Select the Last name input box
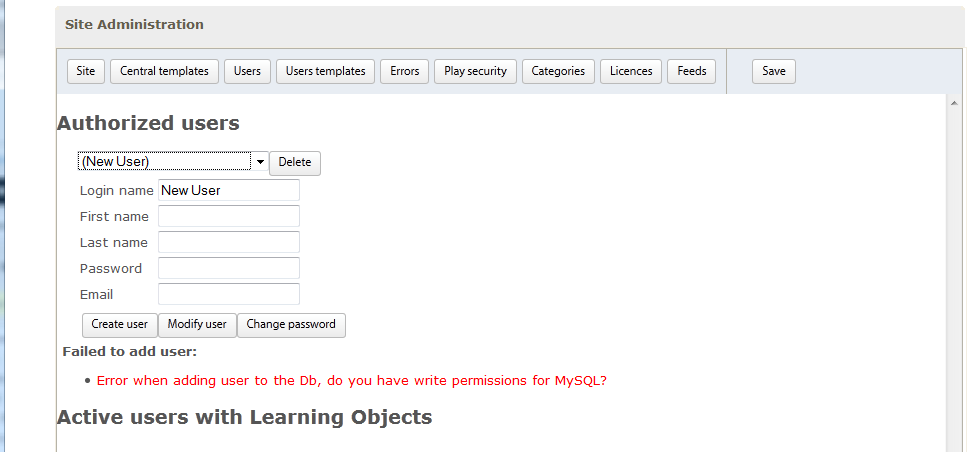The image size is (970, 452). pos(229,242)
